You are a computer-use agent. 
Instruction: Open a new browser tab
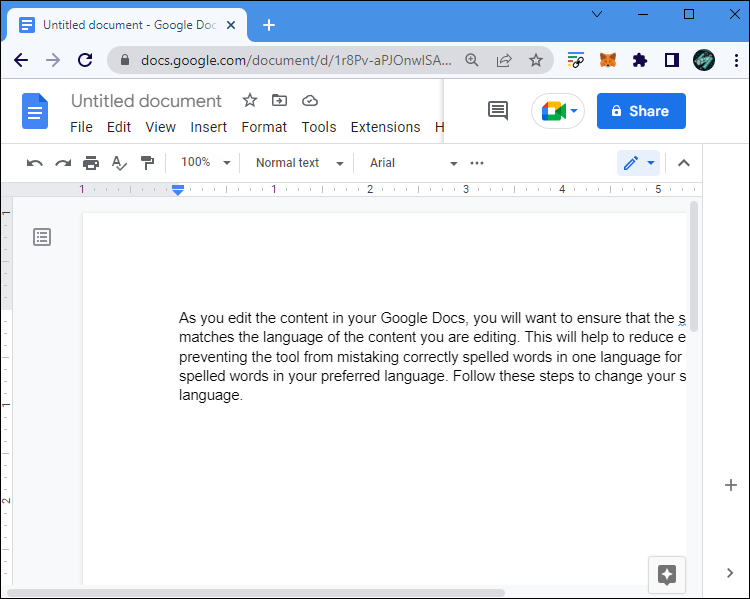click(x=269, y=25)
